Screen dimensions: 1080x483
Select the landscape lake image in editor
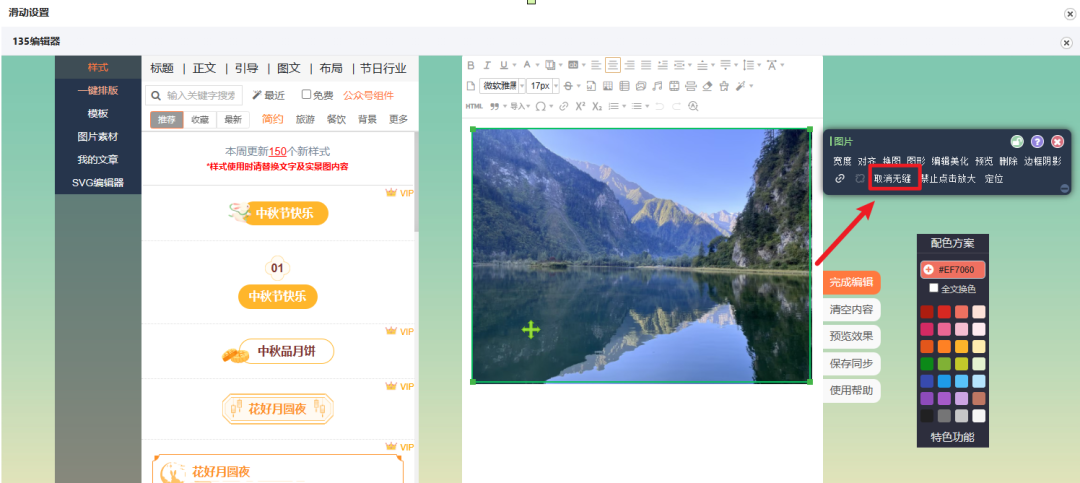tap(641, 255)
